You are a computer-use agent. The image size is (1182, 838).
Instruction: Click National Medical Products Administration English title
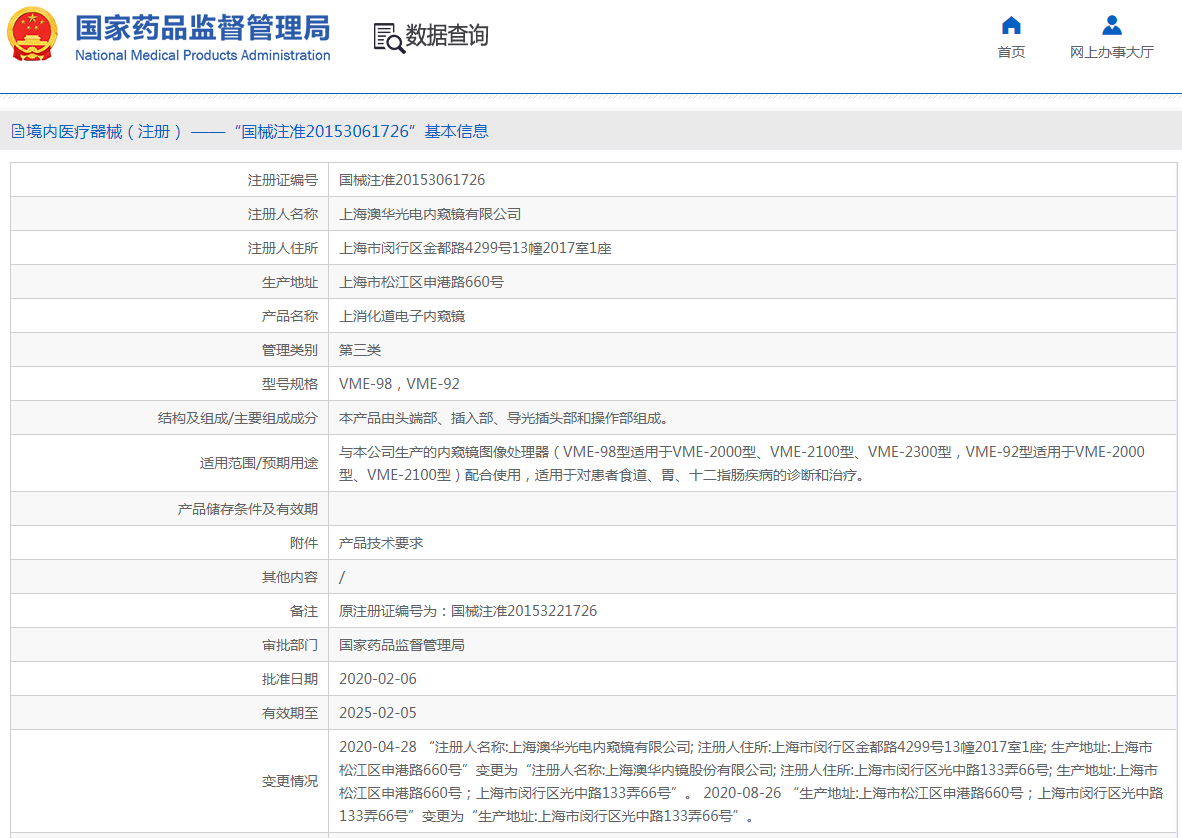(x=202, y=55)
